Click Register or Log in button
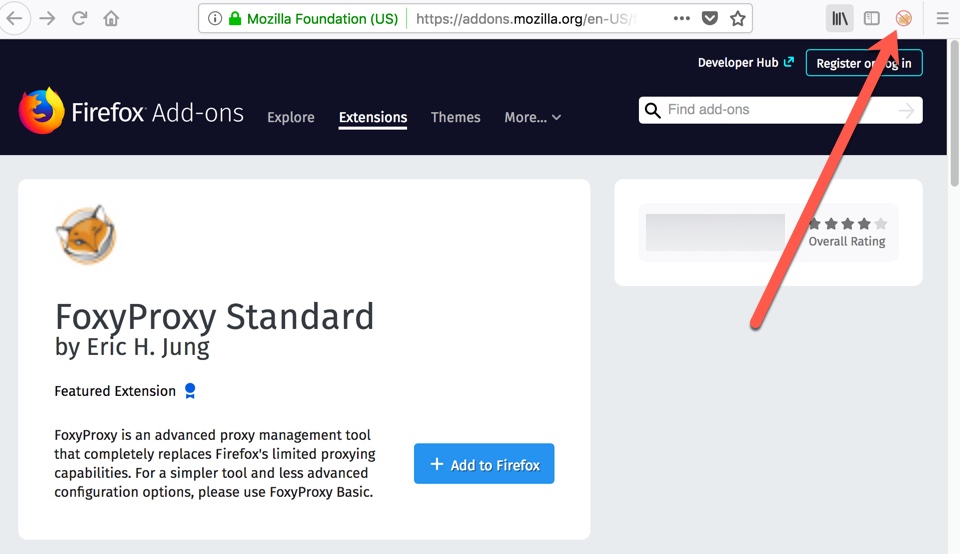 tap(864, 63)
